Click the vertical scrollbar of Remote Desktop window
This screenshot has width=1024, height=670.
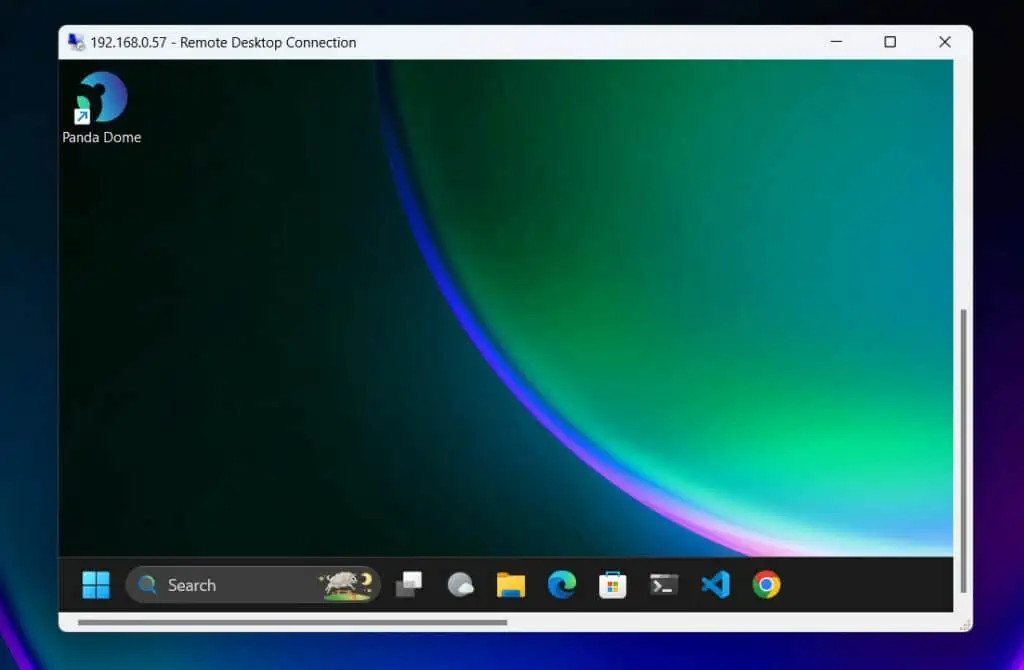coord(963,451)
